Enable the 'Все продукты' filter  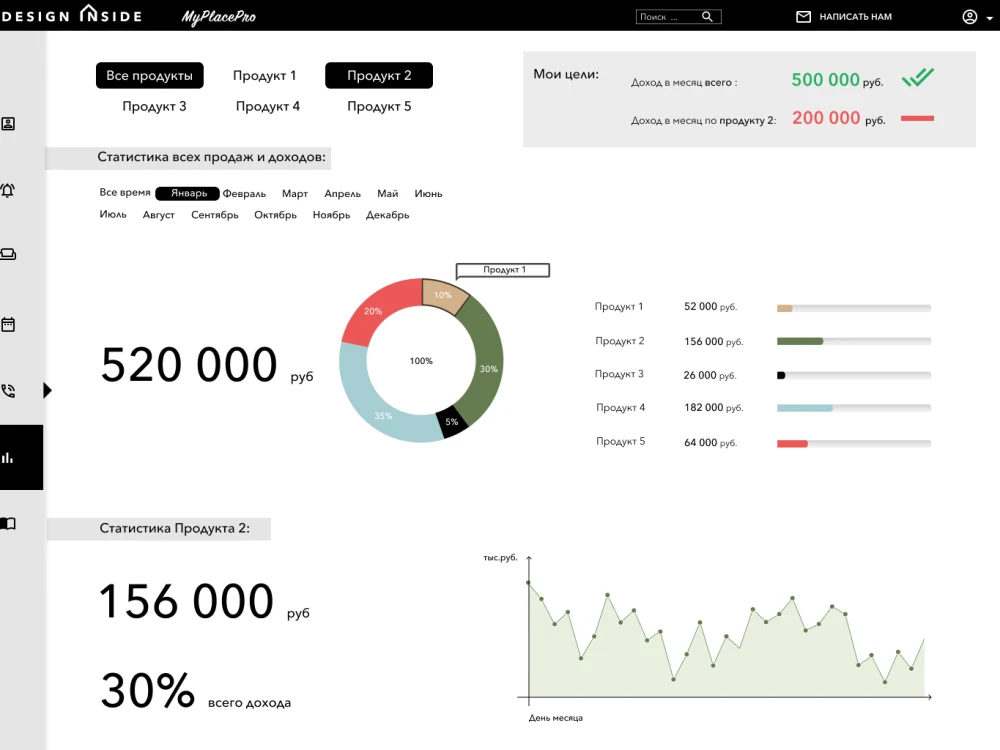pyautogui.click(x=149, y=75)
